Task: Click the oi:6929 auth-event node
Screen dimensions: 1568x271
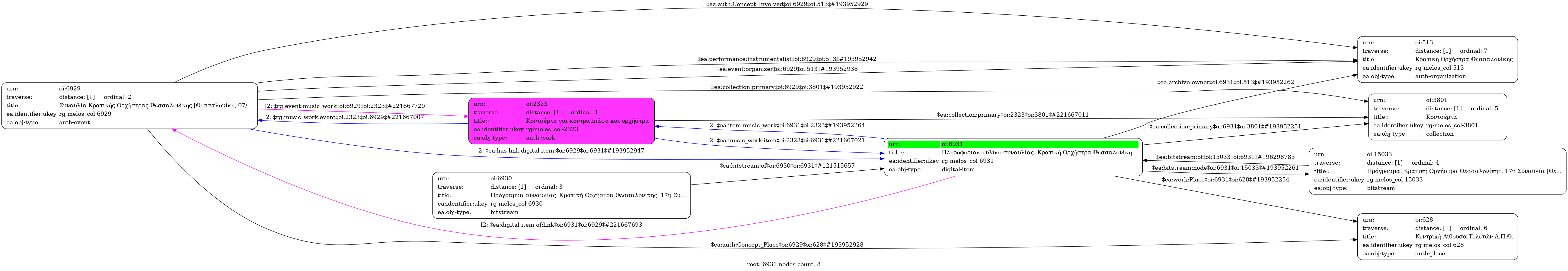Action: [129, 106]
